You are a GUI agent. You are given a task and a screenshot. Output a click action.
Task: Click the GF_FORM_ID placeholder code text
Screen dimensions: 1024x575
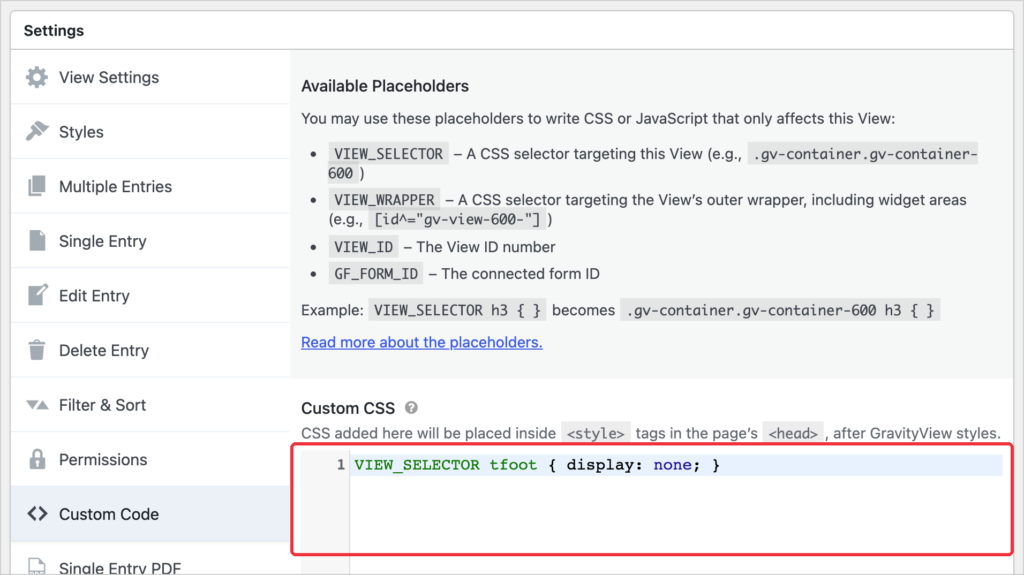coord(376,274)
